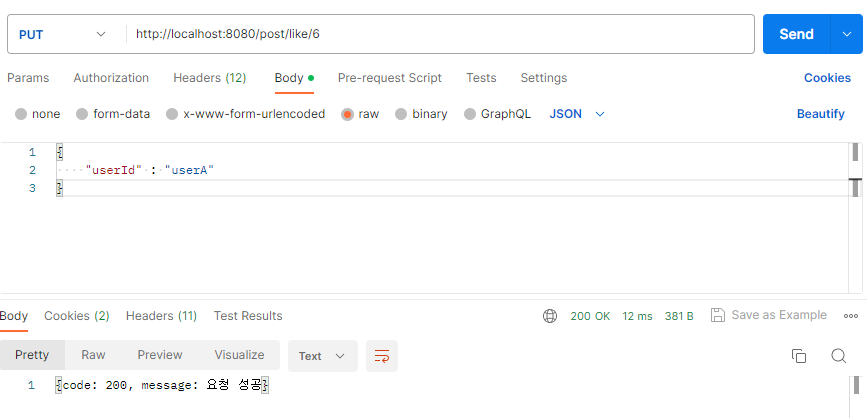The width and height of the screenshot is (867, 418).
Task: Select the form-data body type
Action: [113, 114]
